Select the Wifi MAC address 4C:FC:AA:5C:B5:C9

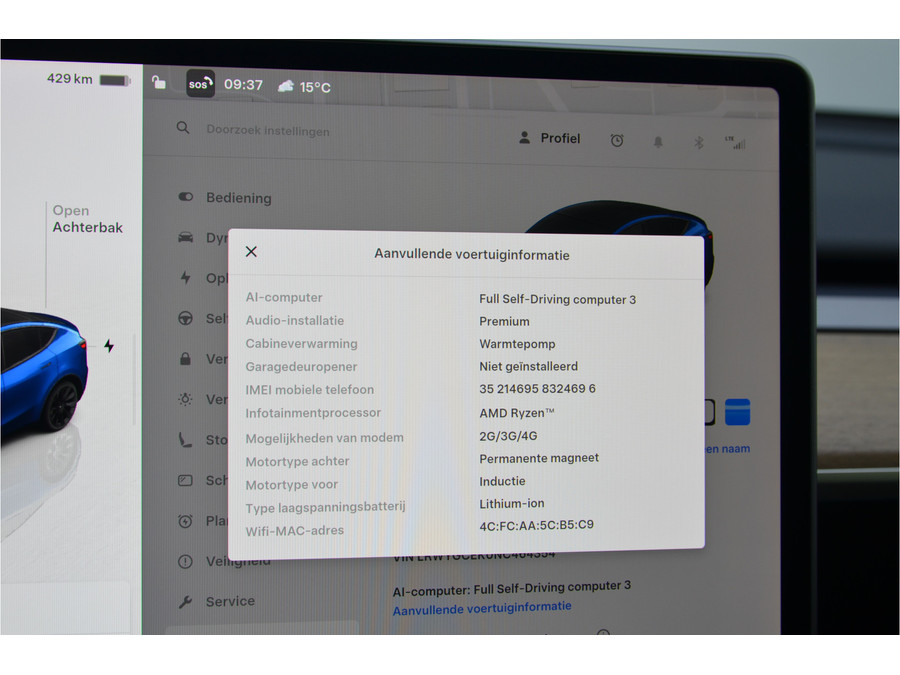pyautogui.click(x=537, y=525)
